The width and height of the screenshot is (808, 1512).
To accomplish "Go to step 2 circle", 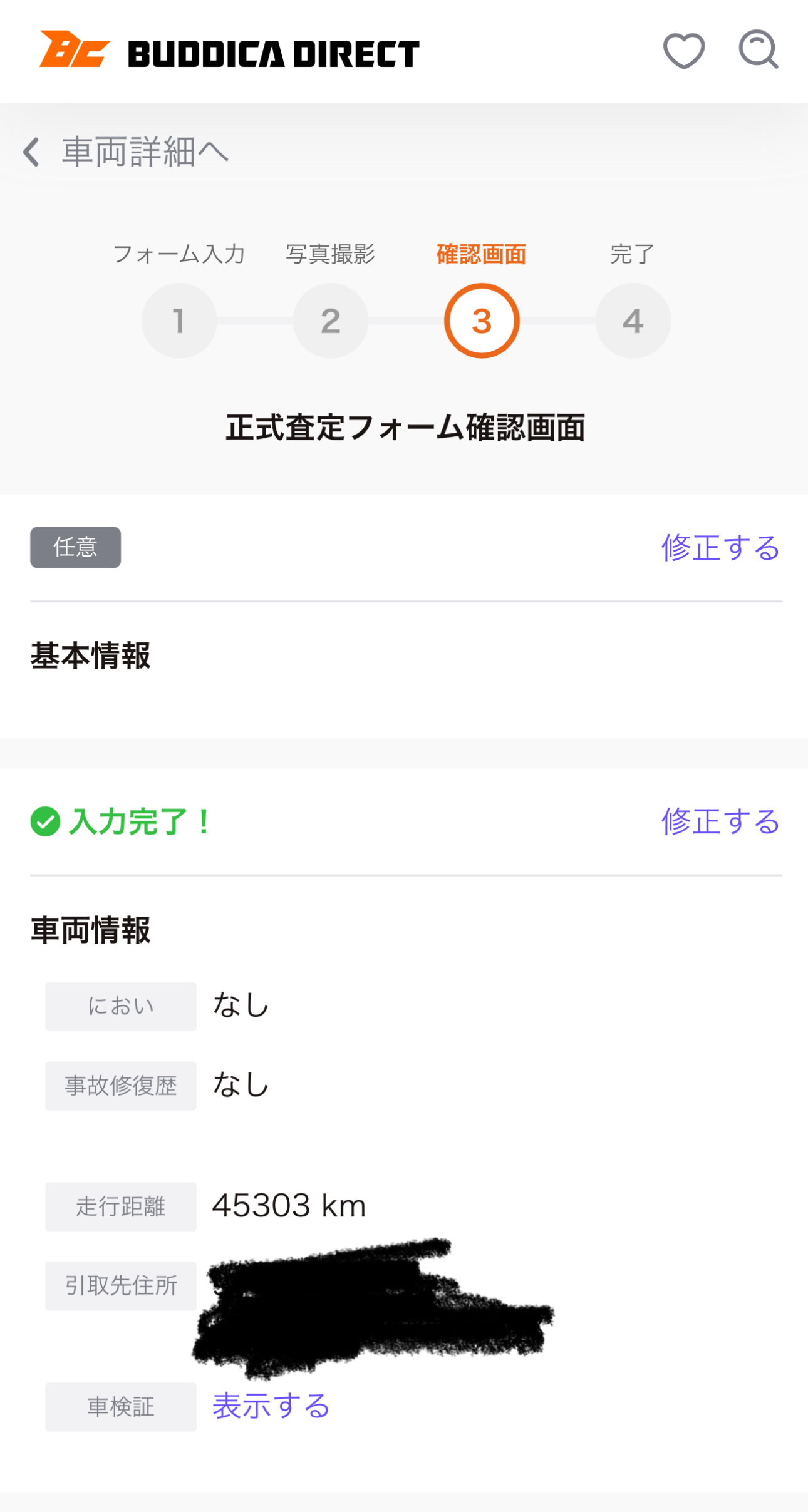I will 330,321.
